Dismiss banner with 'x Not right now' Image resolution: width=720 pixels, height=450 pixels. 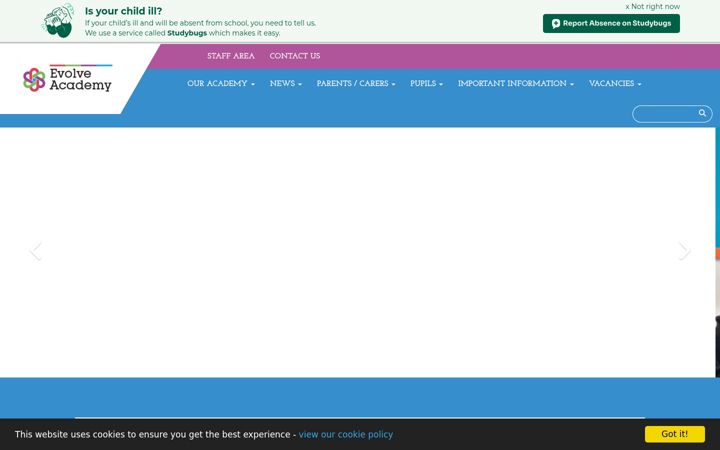click(652, 6)
